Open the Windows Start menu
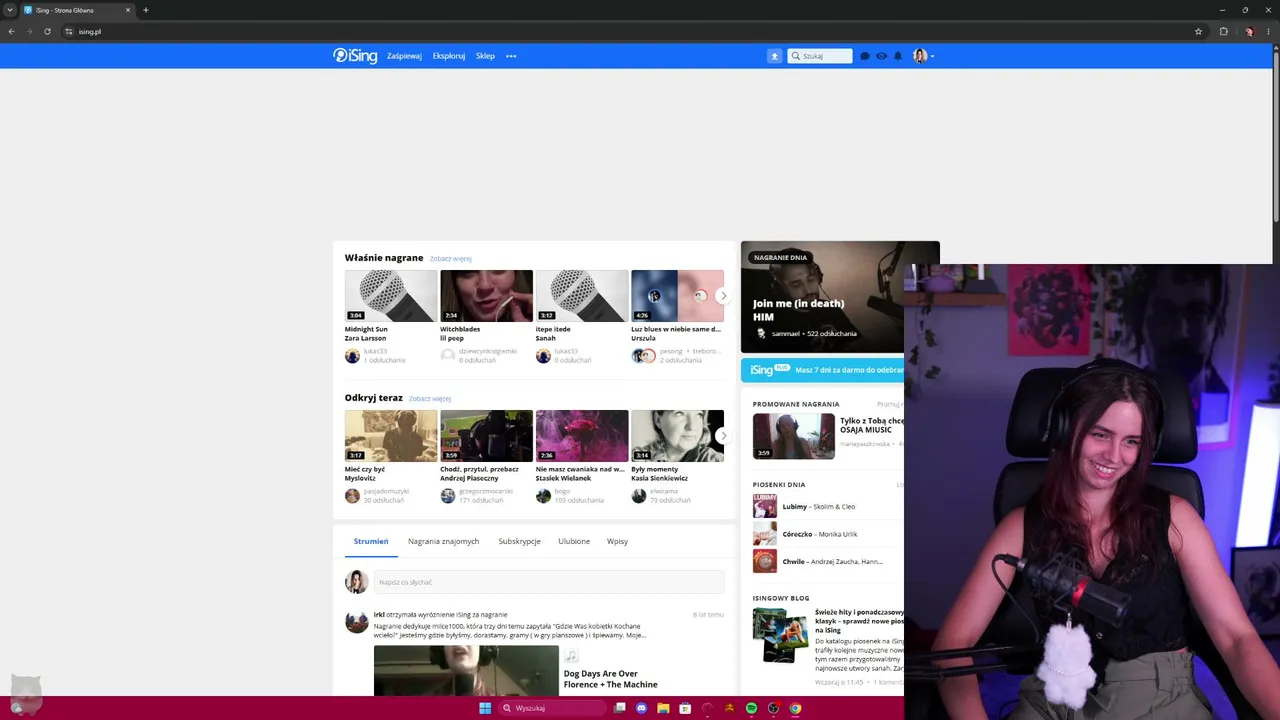The height and width of the screenshot is (720, 1280). [485, 708]
